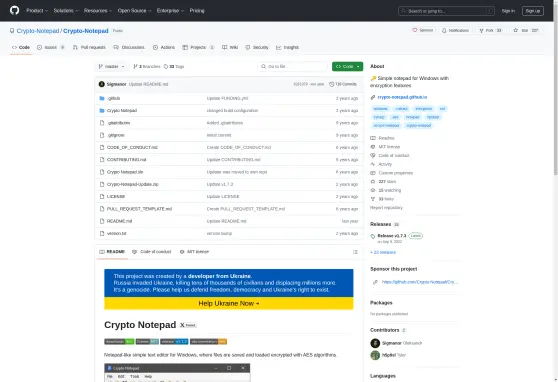Click the watching eye icon in About

373,190
